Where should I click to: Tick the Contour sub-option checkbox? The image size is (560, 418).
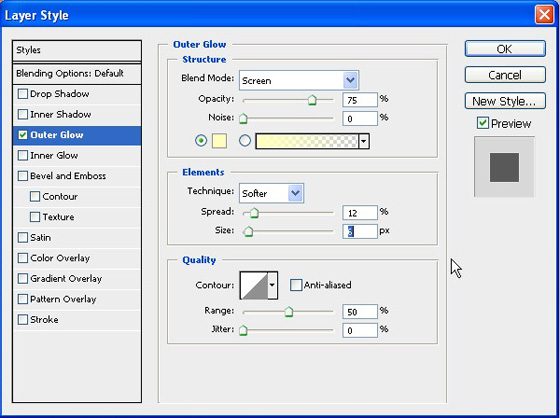35,196
